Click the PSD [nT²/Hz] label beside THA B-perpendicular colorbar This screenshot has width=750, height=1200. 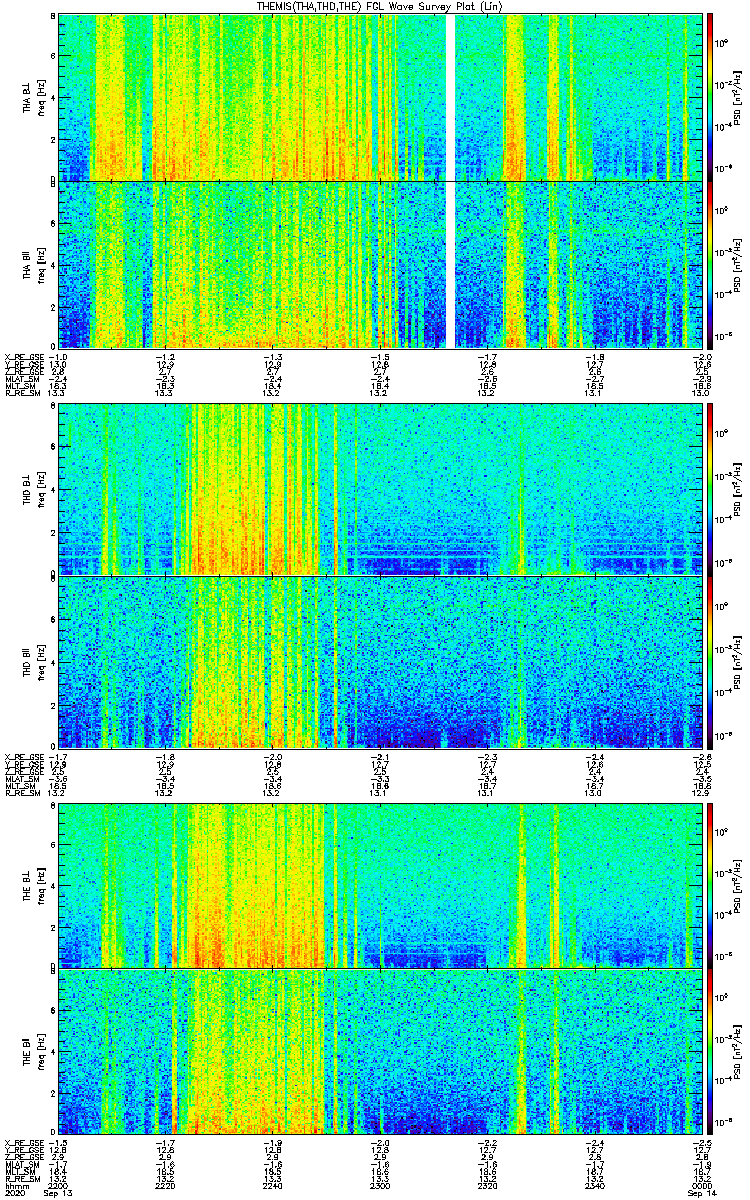click(x=737, y=96)
